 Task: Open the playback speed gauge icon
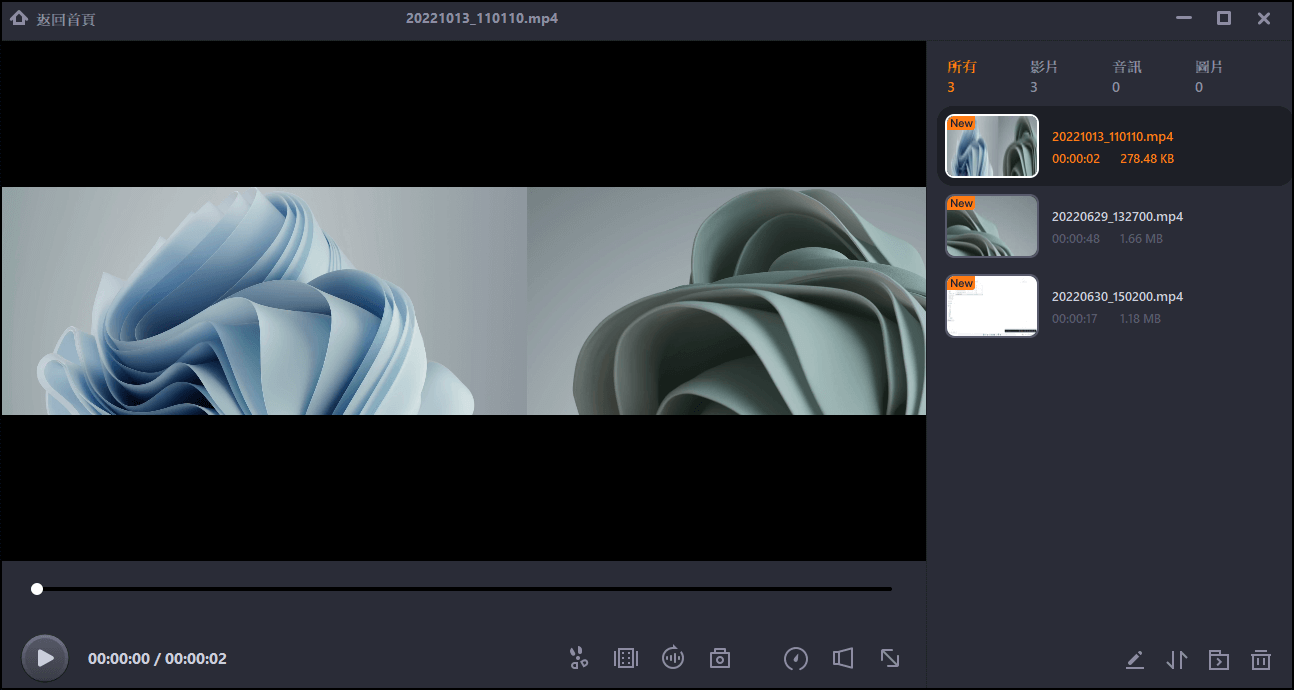pos(796,658)
